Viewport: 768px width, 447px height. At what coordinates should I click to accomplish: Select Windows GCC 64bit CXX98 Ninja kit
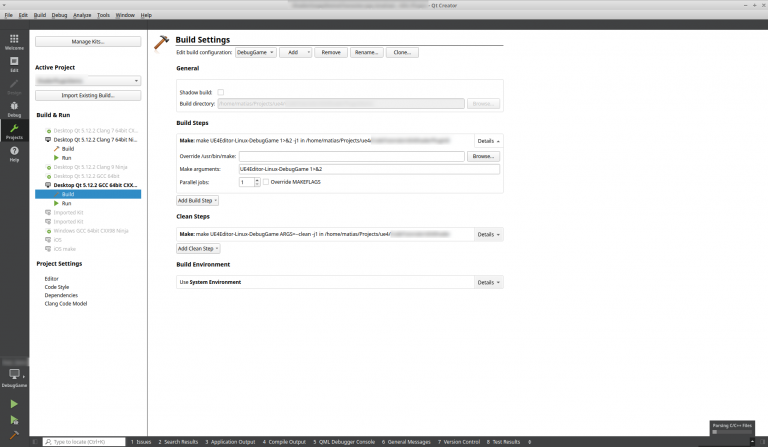click(91, 231)
